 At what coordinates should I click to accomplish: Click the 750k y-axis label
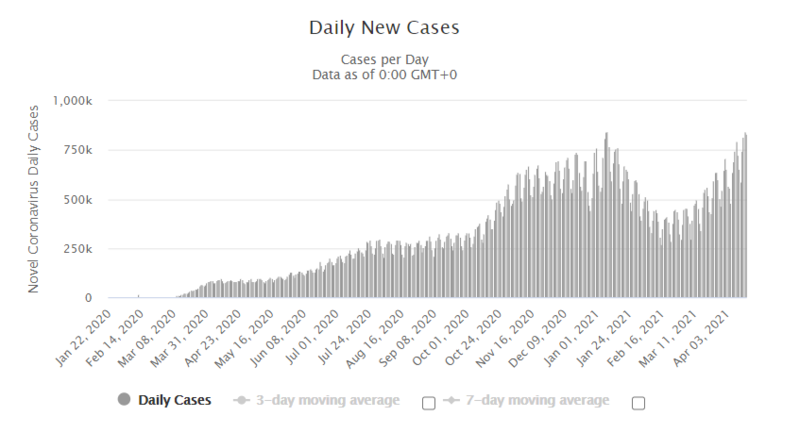tap(78, 150)
